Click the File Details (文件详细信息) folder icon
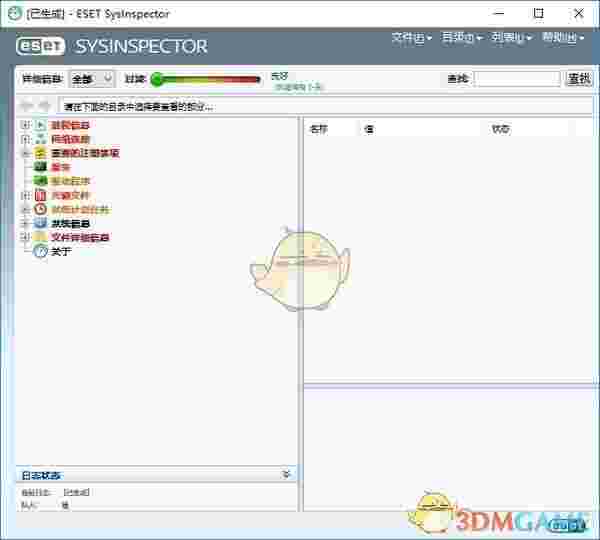The height and width of the screenshot is (540, 600). [x=40, y=237]
